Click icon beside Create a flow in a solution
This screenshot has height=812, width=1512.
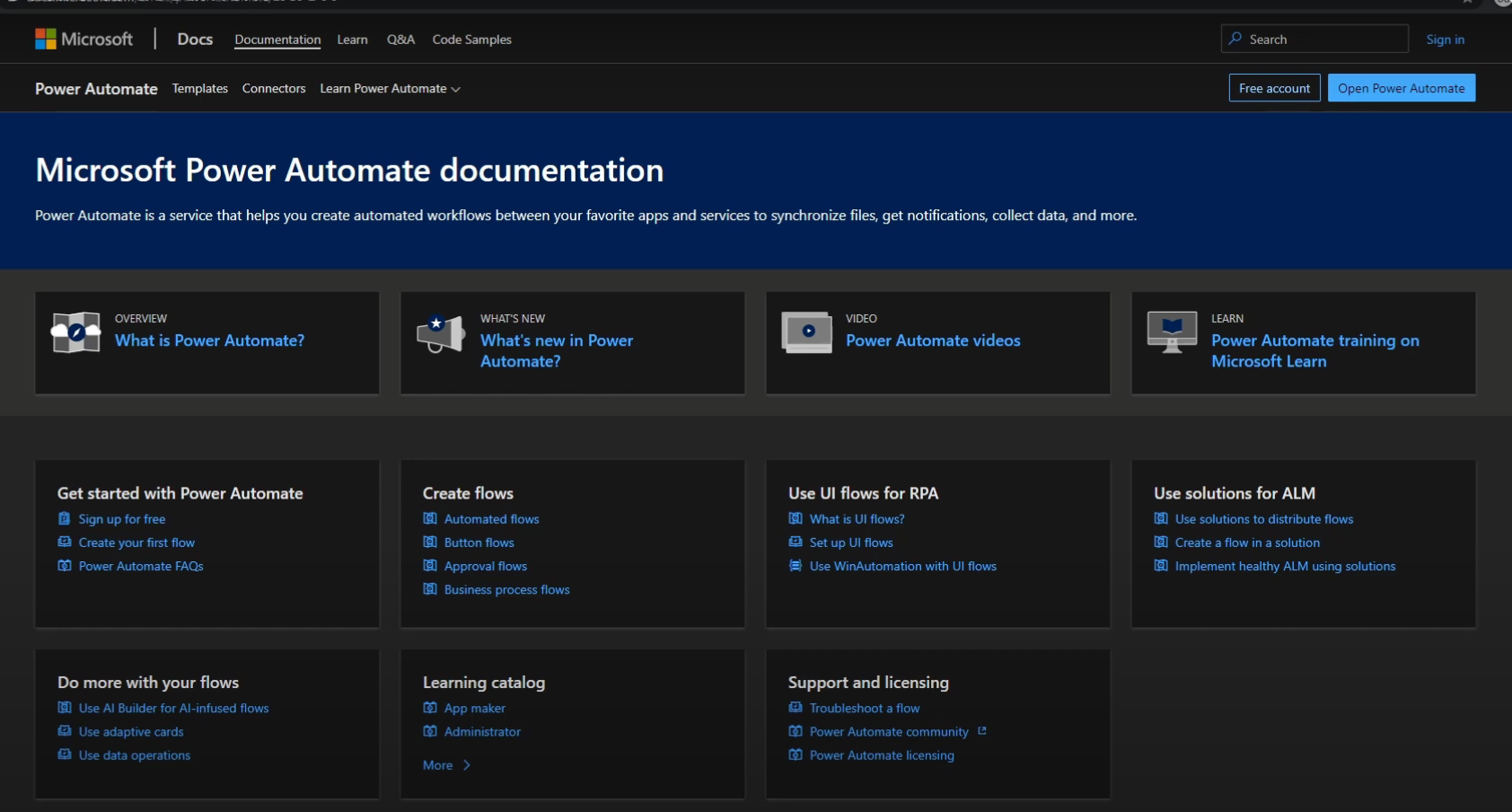tap(1161, 542)
